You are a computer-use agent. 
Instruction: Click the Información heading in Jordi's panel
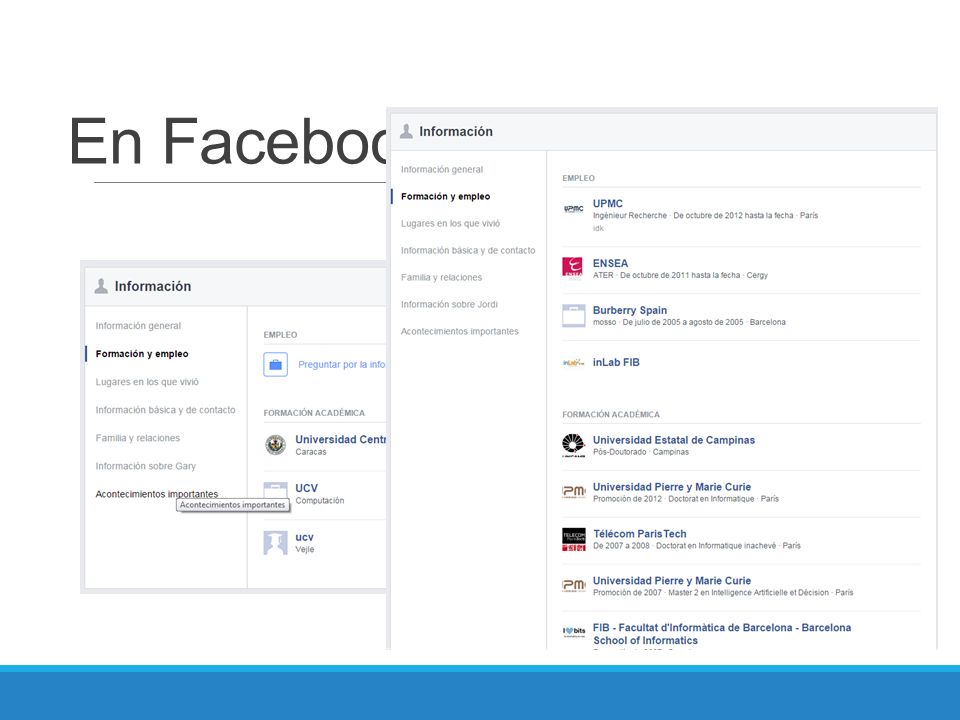coord(456,132)
